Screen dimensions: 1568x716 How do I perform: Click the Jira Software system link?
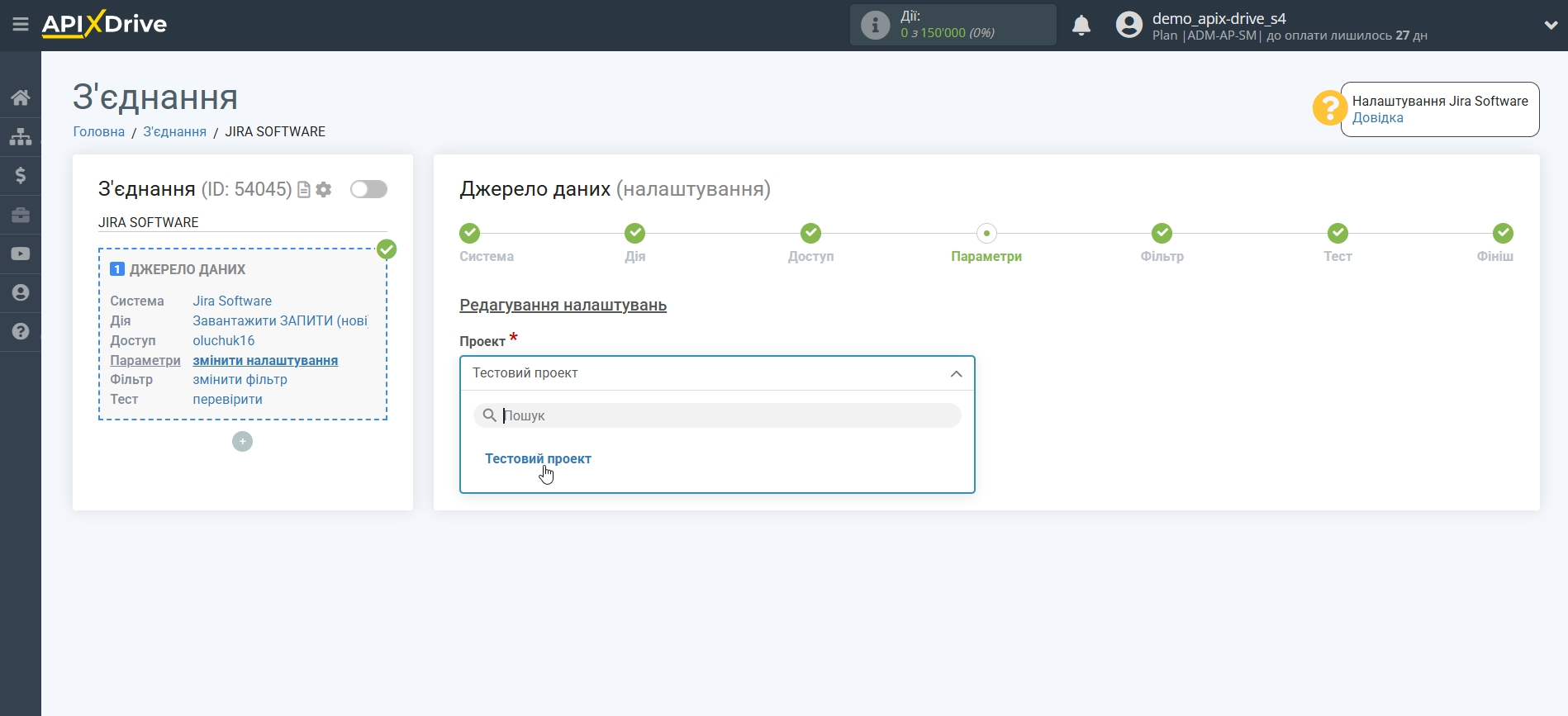(232, 301)
